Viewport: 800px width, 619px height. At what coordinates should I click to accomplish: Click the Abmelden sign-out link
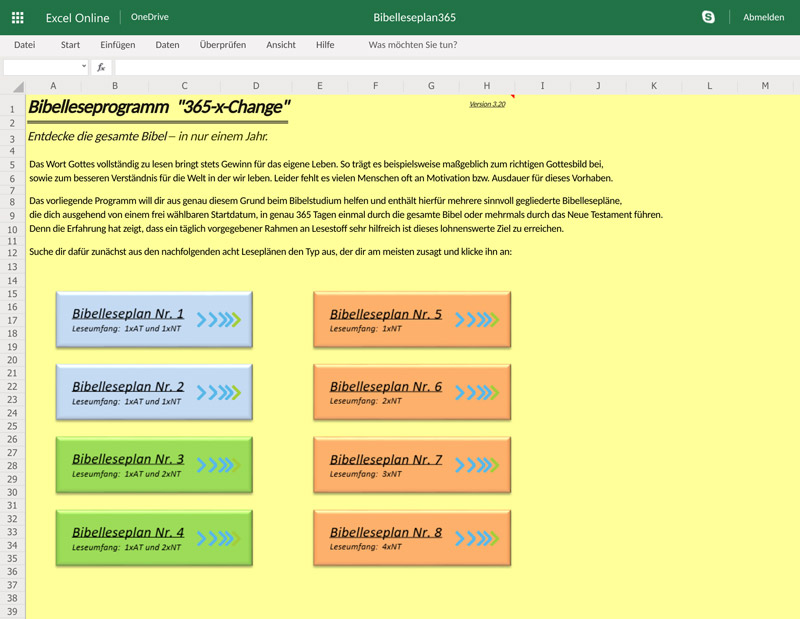tap(763, 17)
